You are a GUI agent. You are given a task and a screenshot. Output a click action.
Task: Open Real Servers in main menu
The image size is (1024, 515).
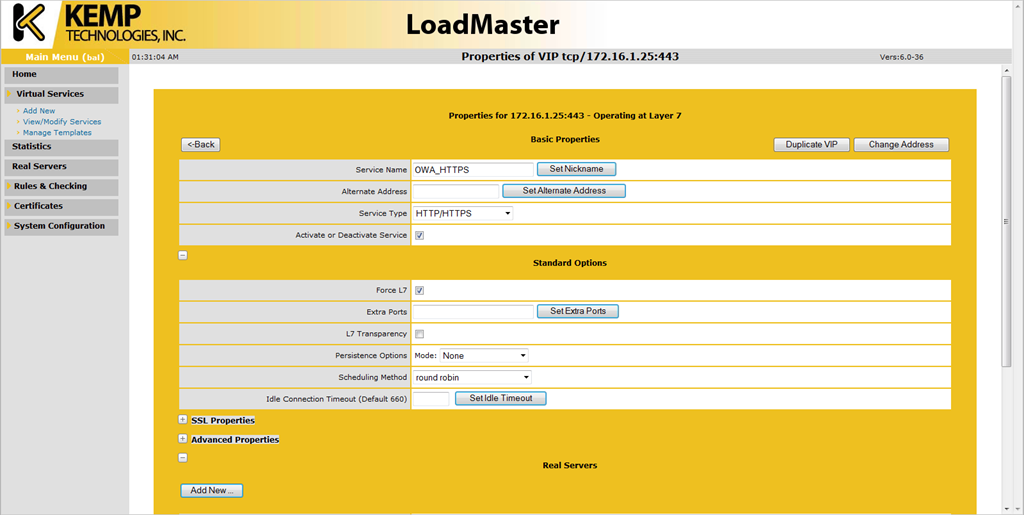click(61, 167)
